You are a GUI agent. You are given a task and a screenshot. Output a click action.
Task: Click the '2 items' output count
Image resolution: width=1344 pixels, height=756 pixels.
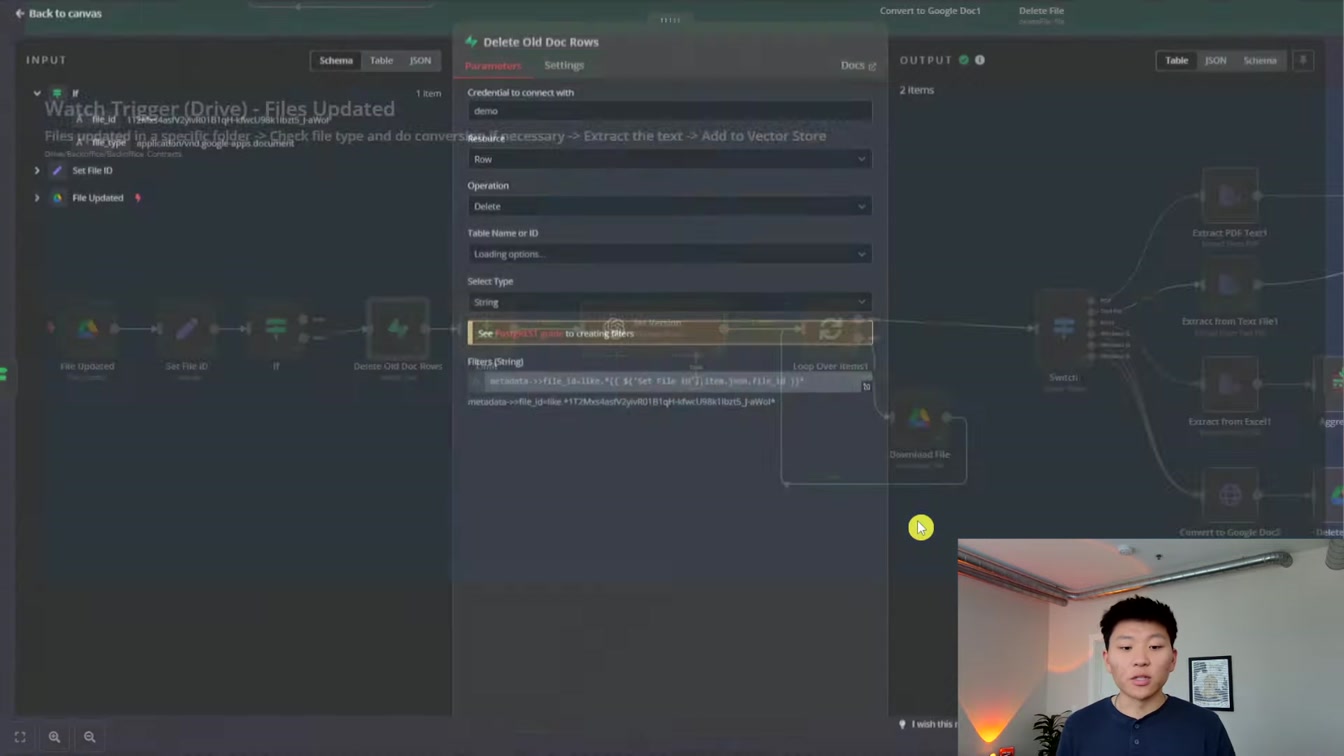click(x=916, y=90)
